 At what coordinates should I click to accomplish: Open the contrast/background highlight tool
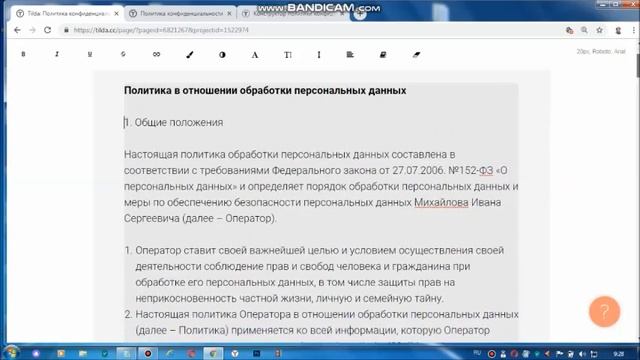222,55
